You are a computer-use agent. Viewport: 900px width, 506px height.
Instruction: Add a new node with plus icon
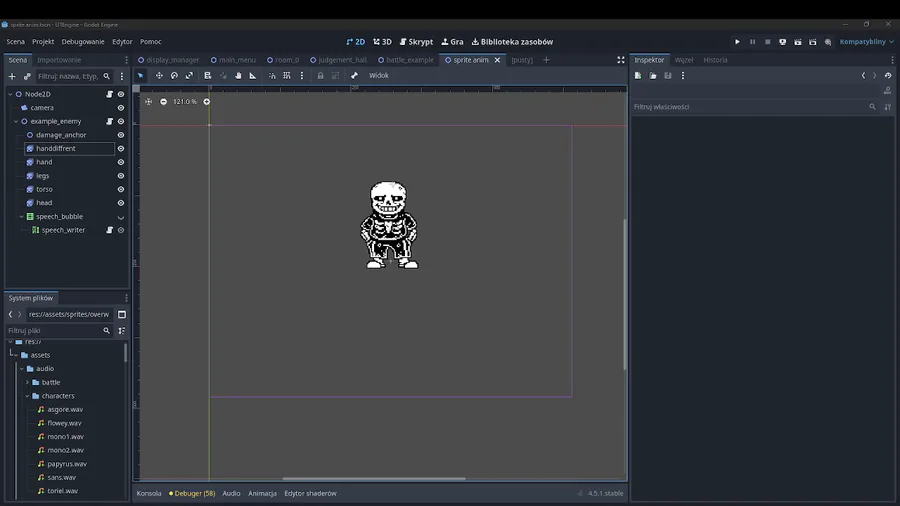(12, 76)
